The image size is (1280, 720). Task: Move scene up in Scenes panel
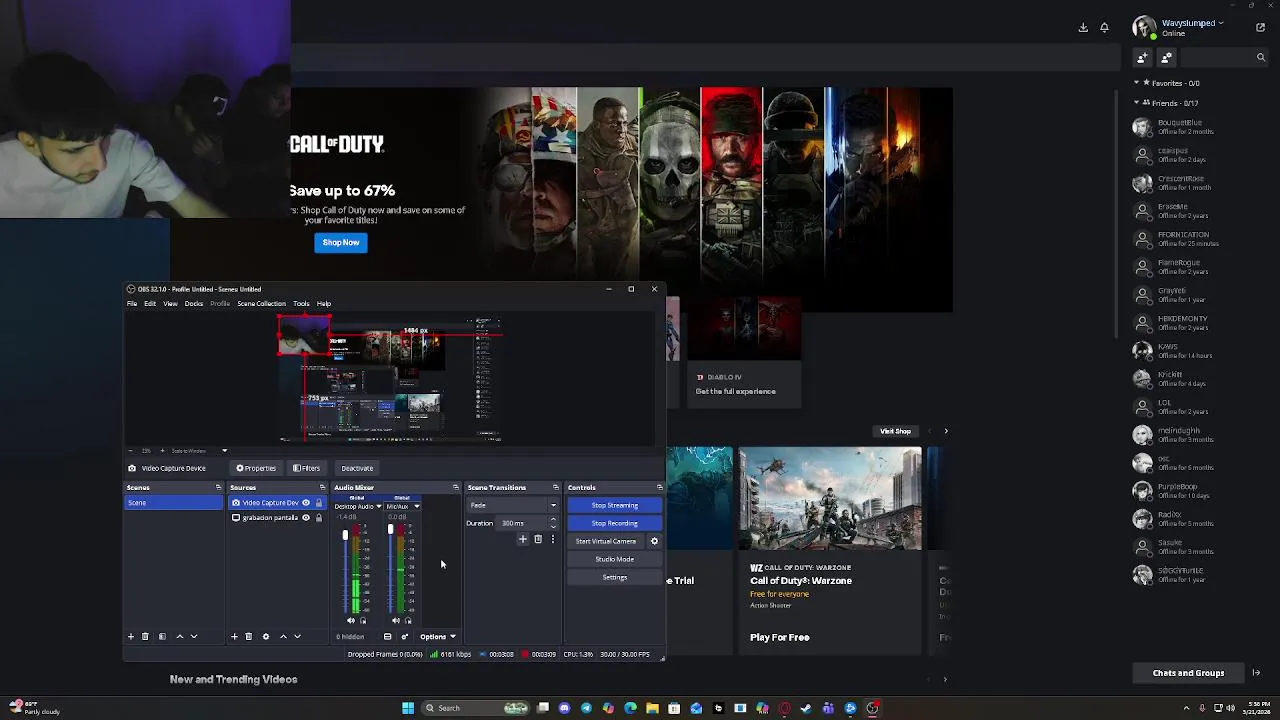tap(180, 636)
